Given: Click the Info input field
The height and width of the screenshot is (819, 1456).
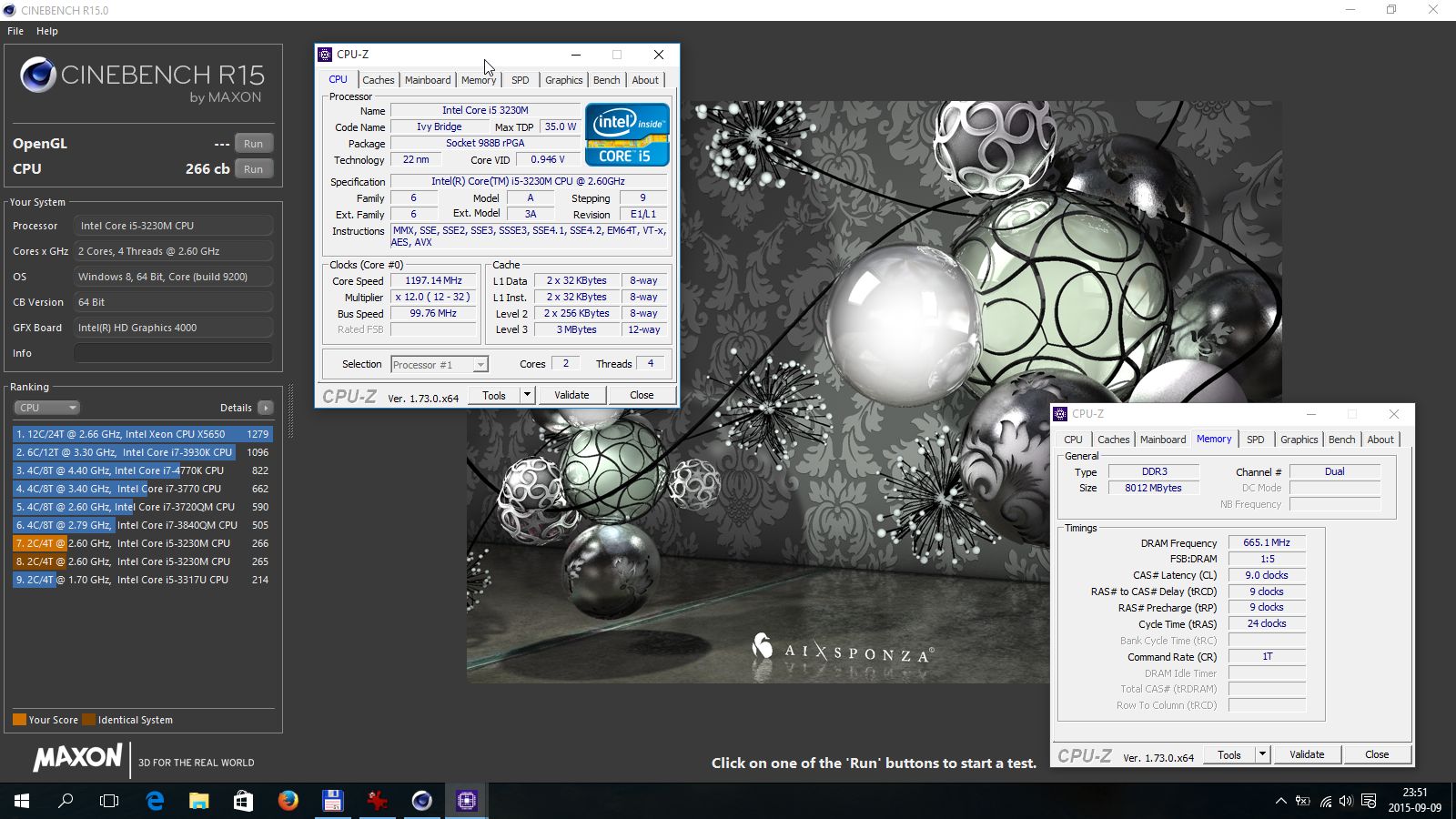Looking at the screenshot, I should (173, 353).
